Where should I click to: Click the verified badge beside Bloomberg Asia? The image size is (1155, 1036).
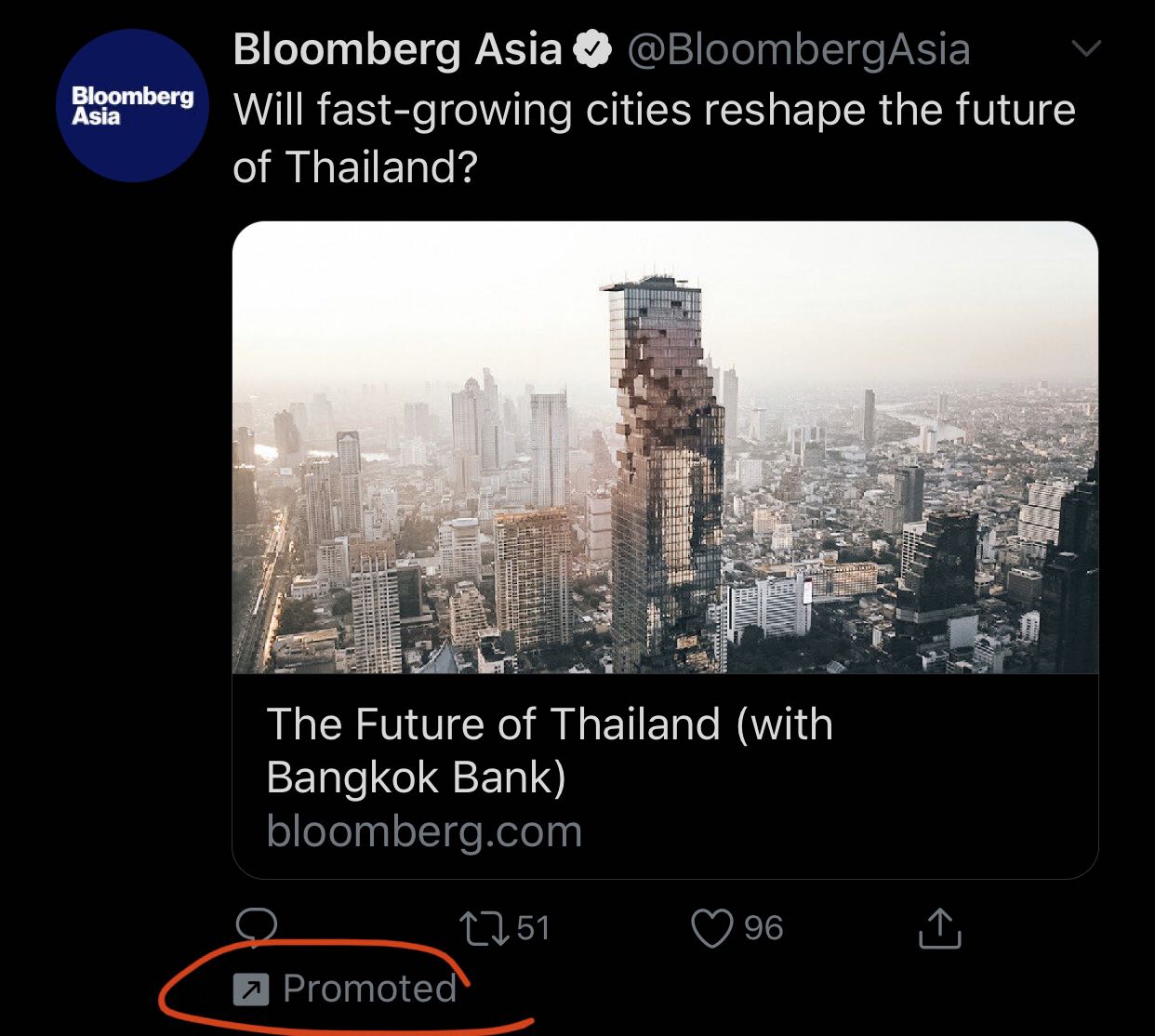coord(592,49)
